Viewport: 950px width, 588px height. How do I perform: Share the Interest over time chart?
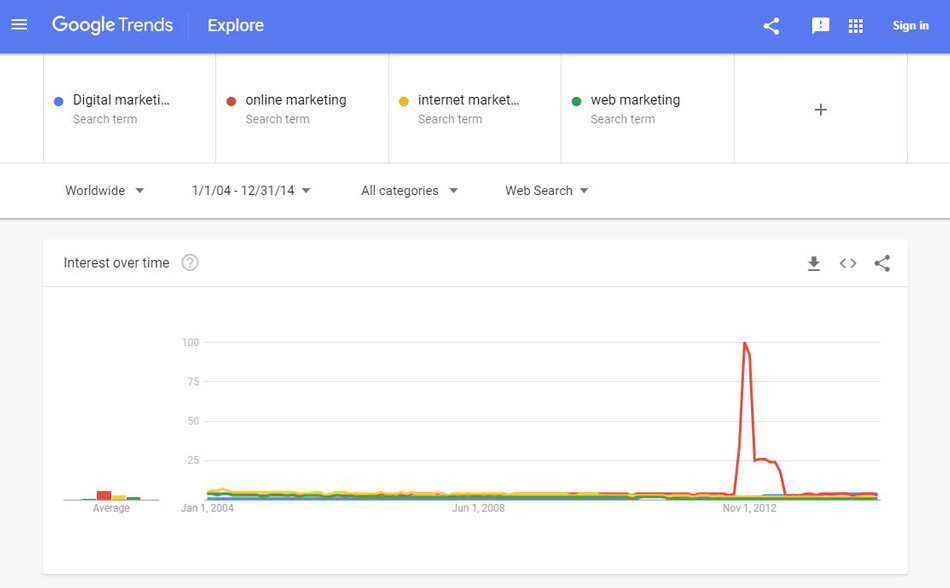(x=882, y=263)
